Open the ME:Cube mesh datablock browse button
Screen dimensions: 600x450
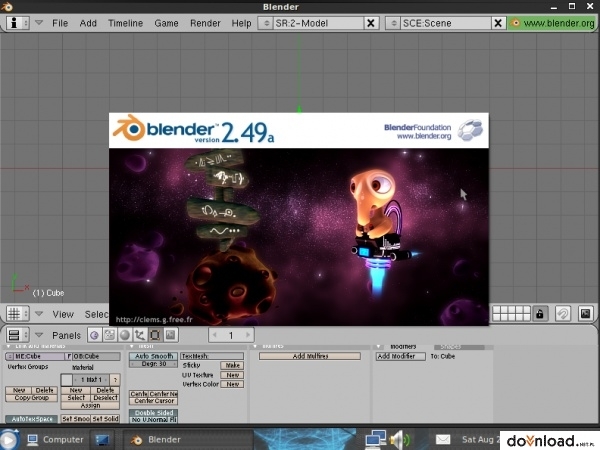click(10, 356)
